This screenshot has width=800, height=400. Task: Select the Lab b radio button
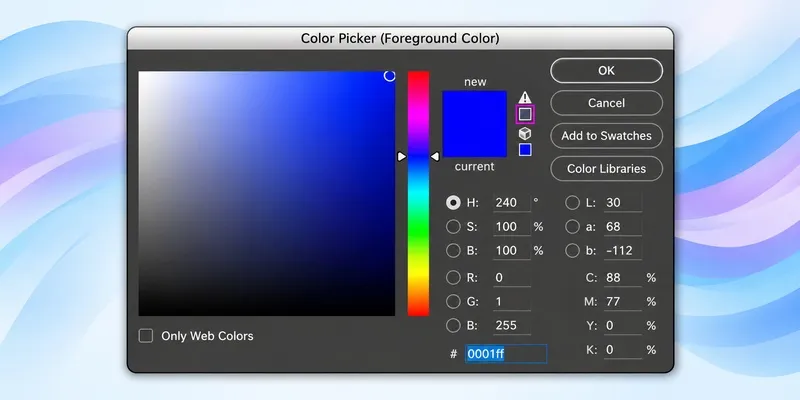[x=572, y=251]
